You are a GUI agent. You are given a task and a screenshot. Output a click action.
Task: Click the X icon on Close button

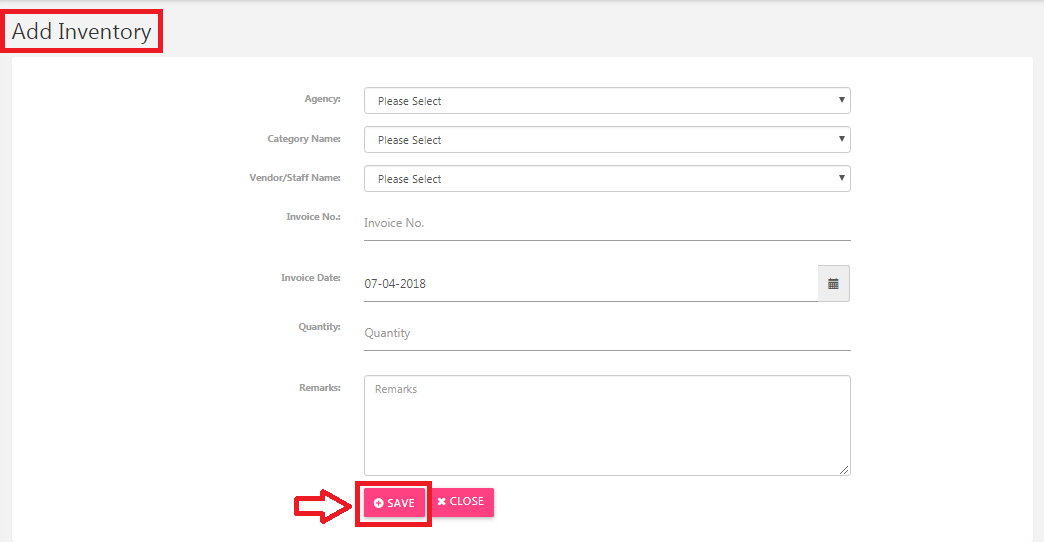(441, 501)
